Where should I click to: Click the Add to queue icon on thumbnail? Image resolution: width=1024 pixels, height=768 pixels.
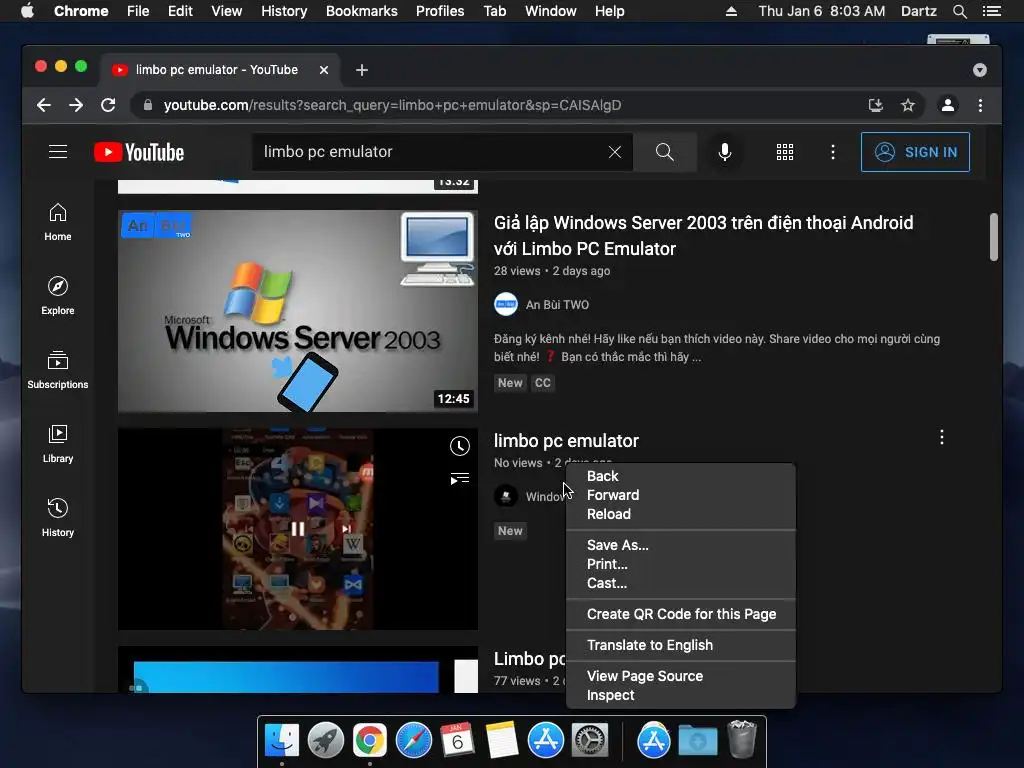[x=460, y=479]
